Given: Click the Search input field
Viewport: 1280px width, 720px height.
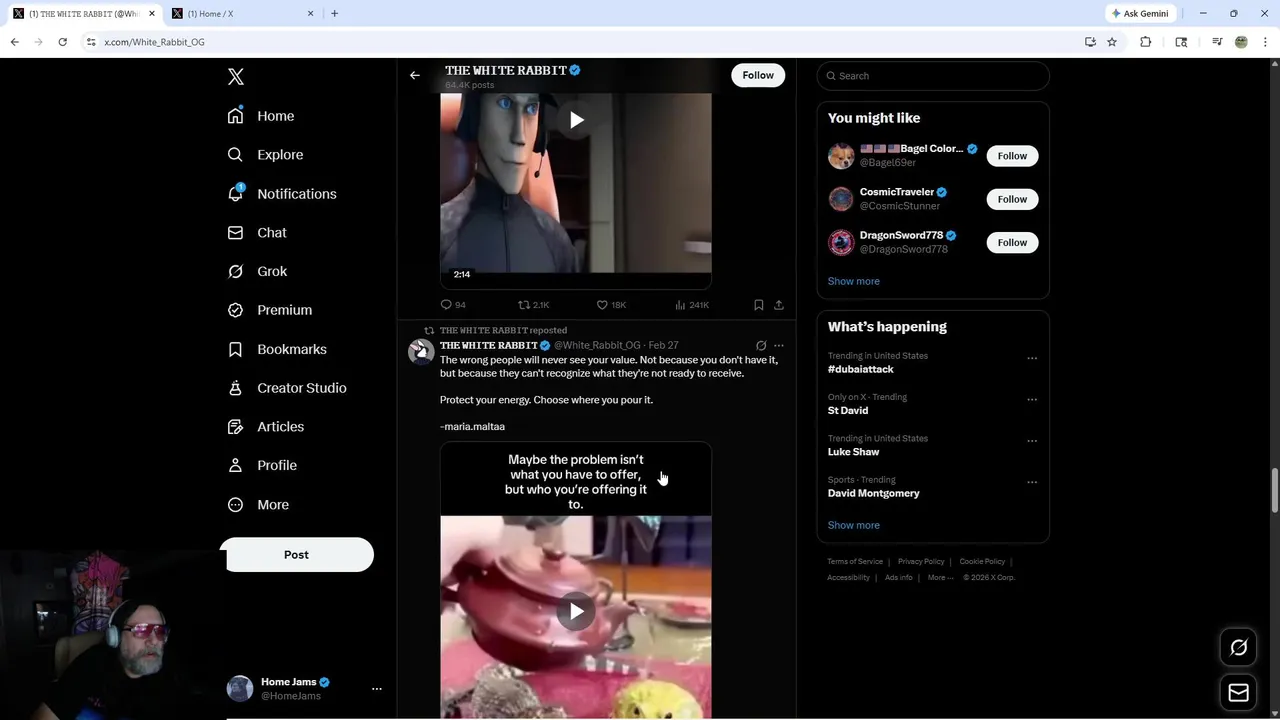Looking at the screenshot, I should 933,76.
